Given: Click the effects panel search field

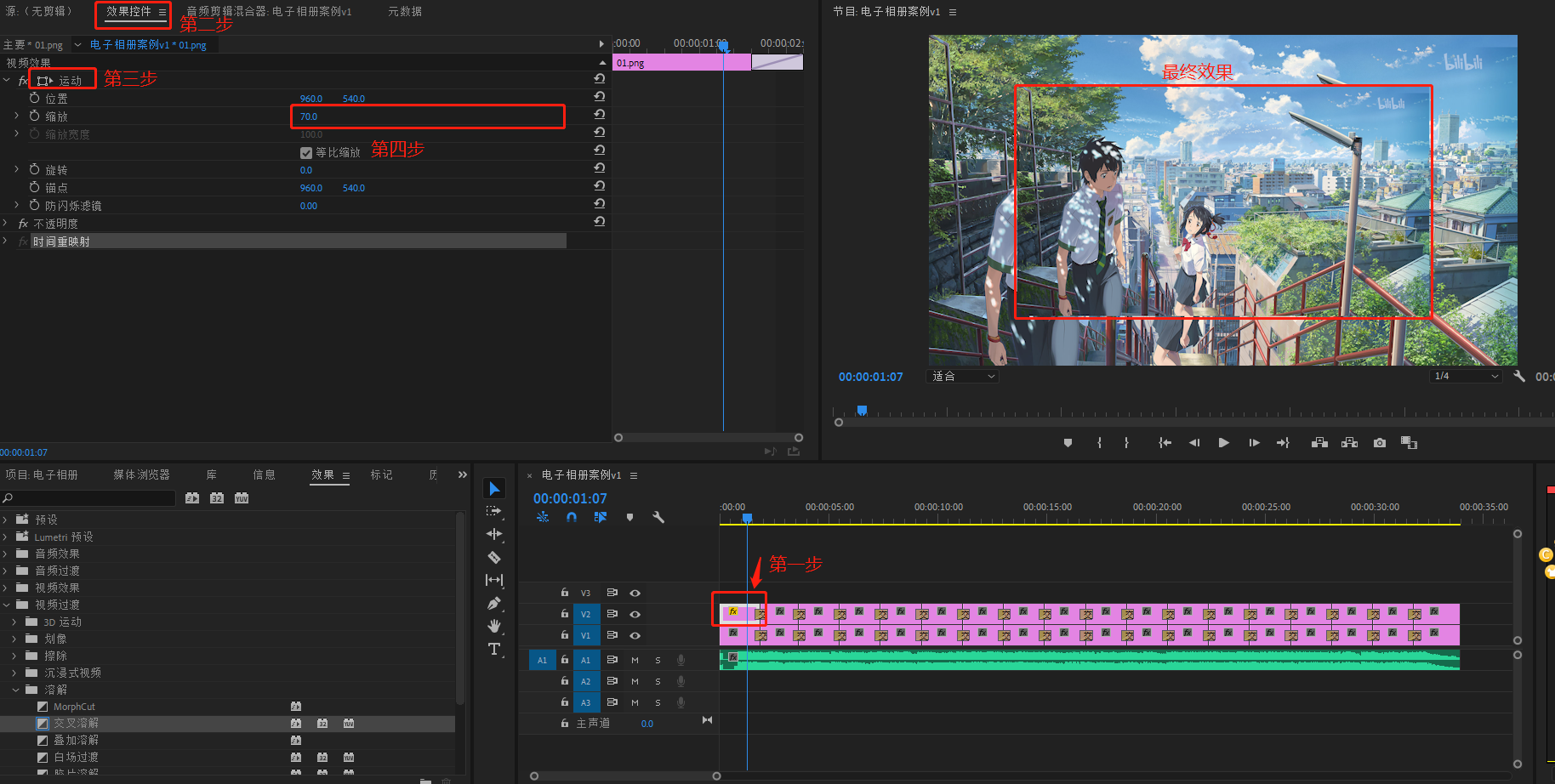Looking at the screenshot, I should 88,498.
